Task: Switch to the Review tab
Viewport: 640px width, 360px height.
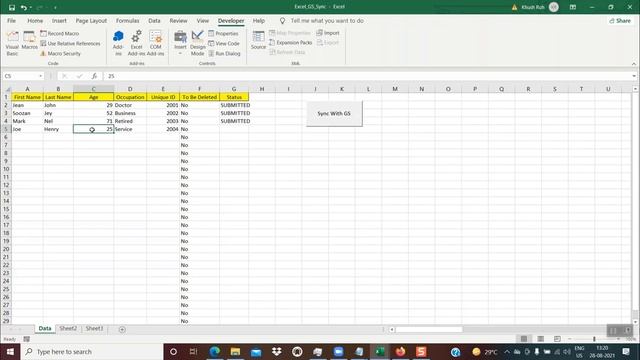Action: [x=178, y=20]
